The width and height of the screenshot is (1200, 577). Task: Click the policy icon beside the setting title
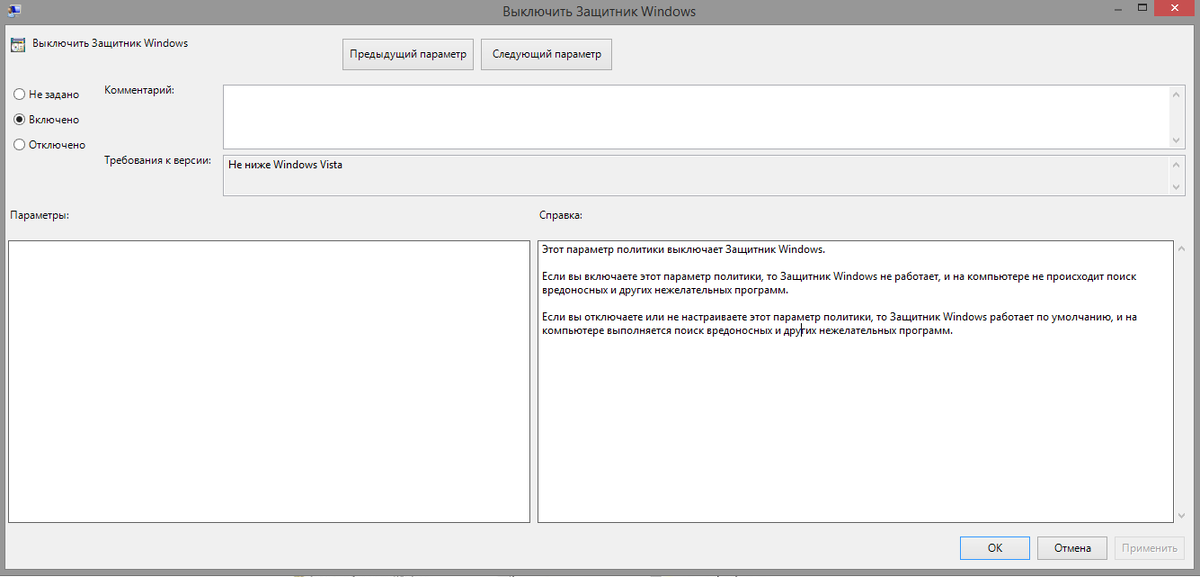18,45
